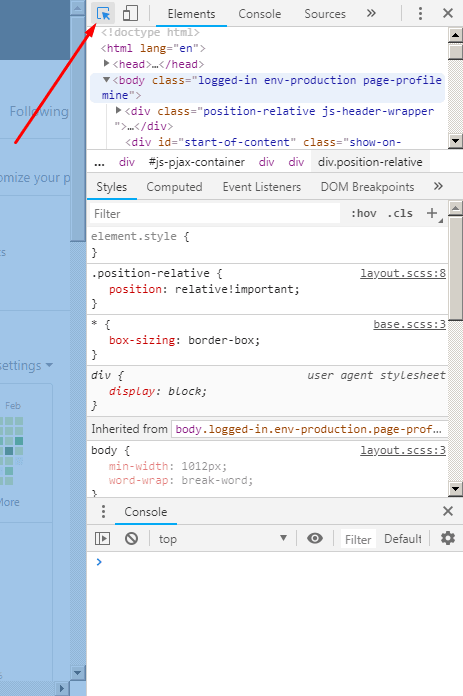Open the Default log levels dropdown
The image size is (463, 696).
(403, 539)
